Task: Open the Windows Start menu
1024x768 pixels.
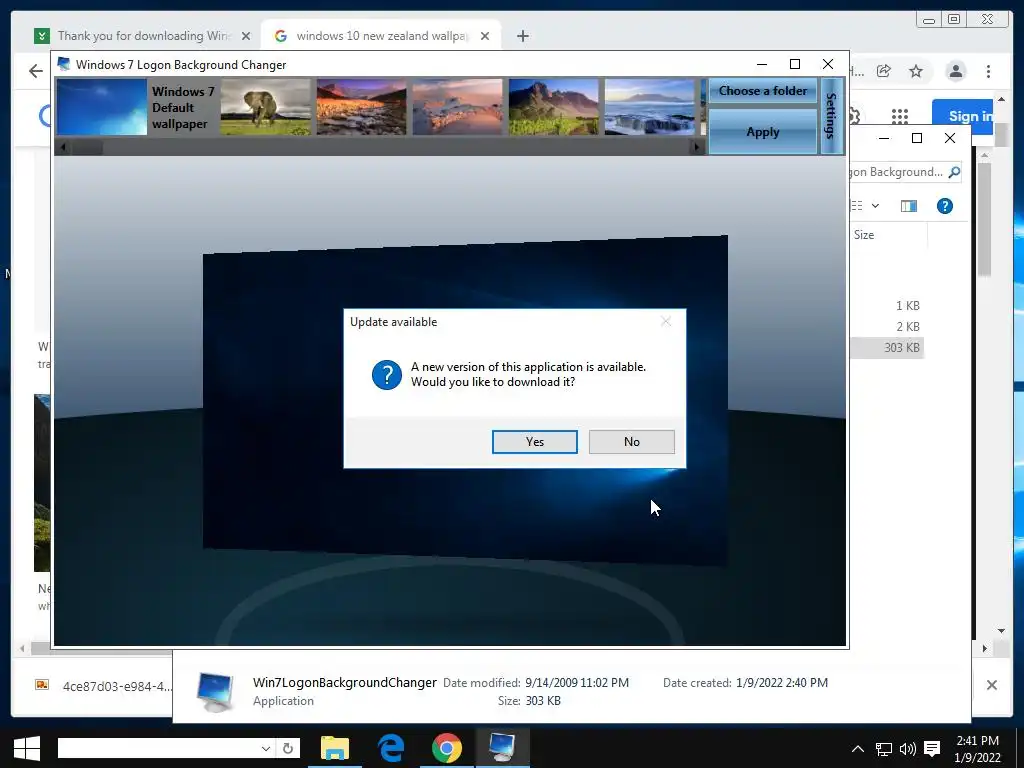Action: 26,748
